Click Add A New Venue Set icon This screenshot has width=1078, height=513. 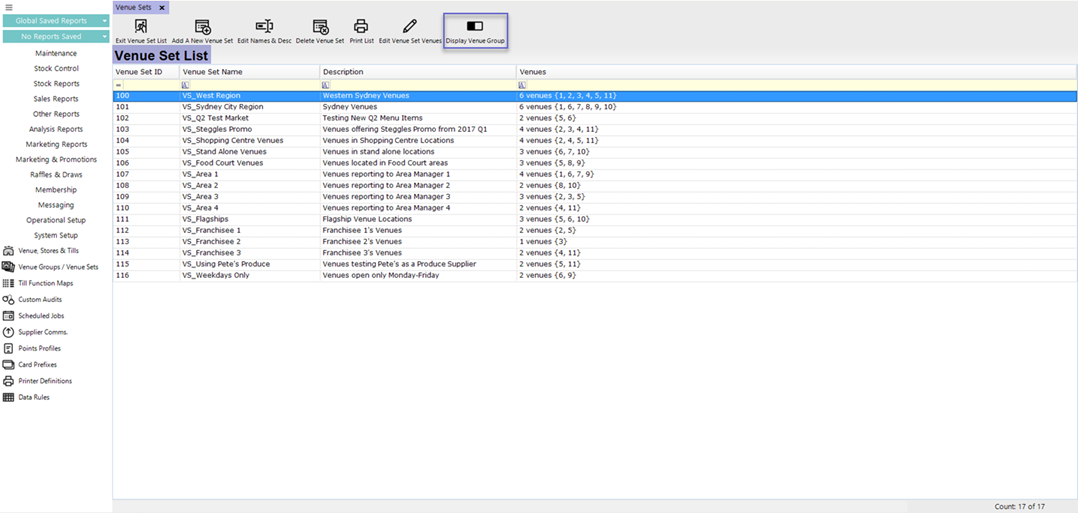[x=202, y=27]
